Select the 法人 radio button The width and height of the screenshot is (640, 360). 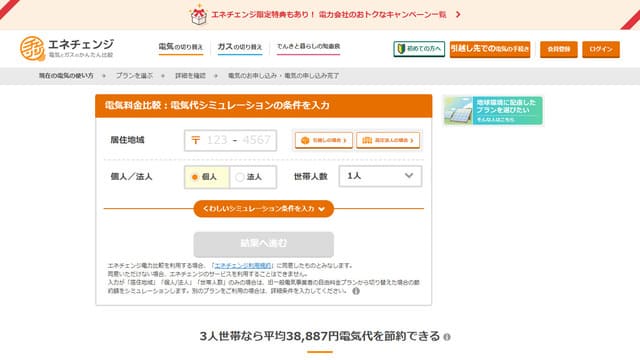(x=253, y=177)
